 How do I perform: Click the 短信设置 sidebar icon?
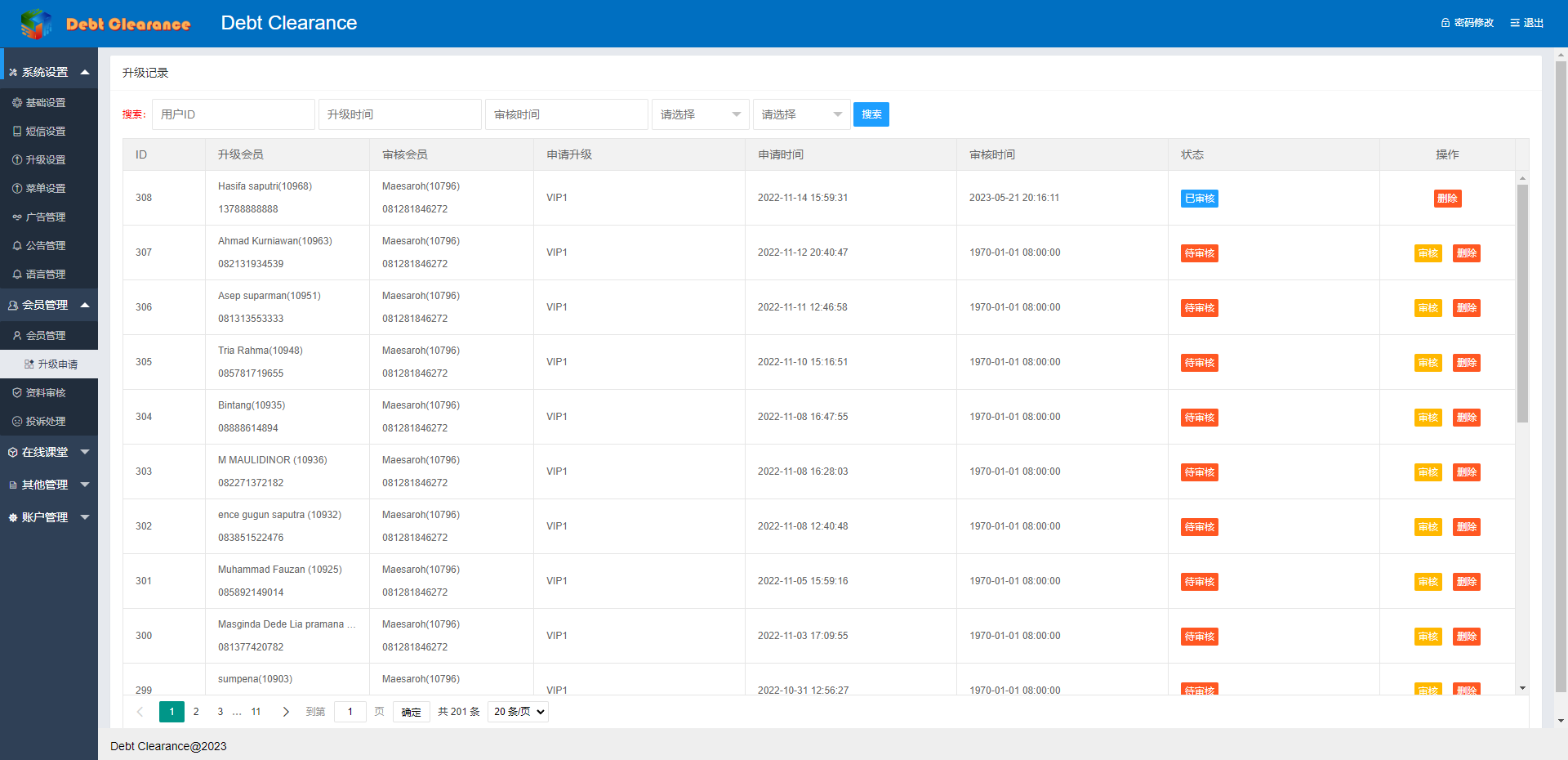coord(17,132)
